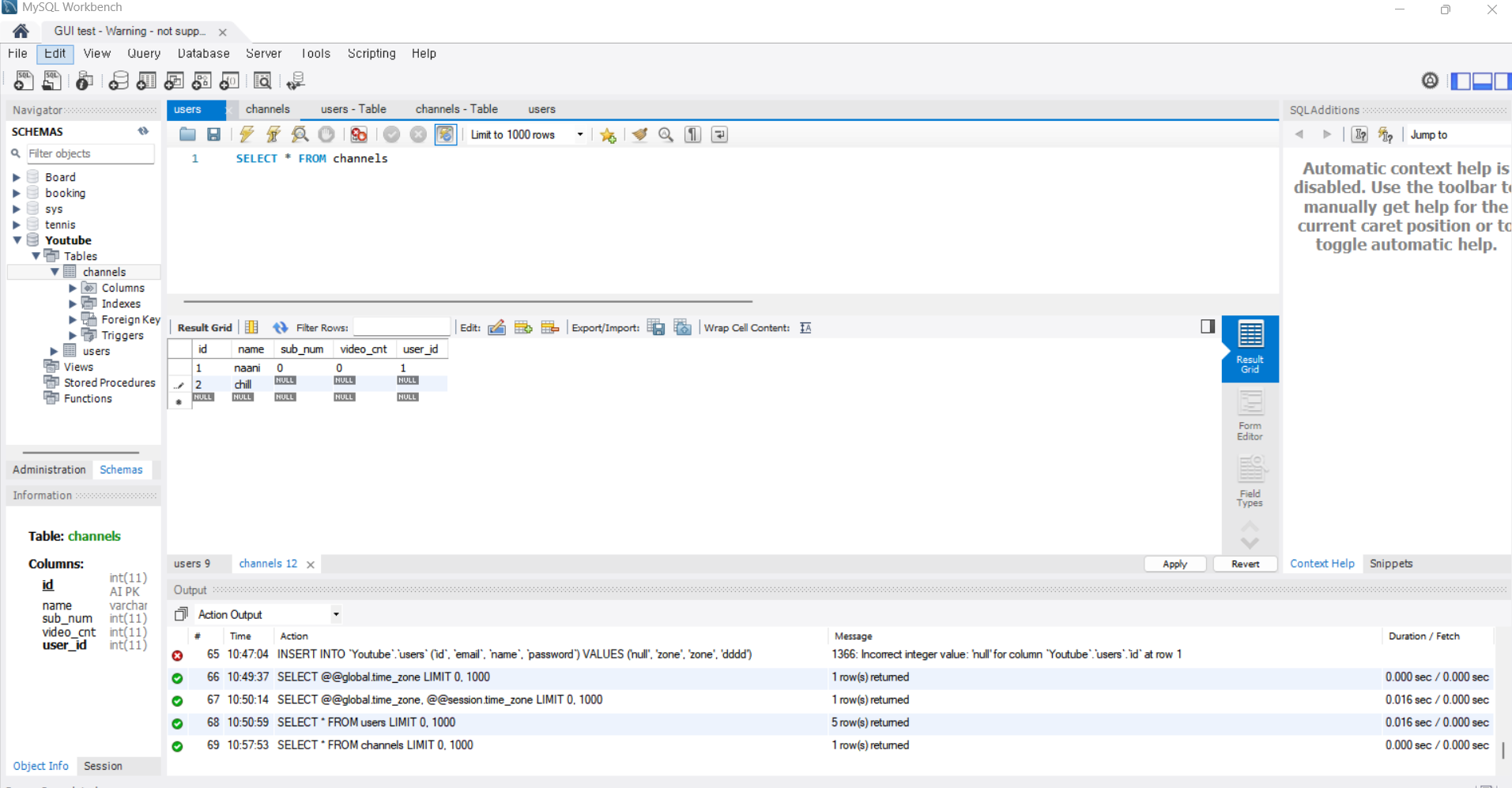Delete selected rows icon

pyautogui.click(x=550, y=327)
